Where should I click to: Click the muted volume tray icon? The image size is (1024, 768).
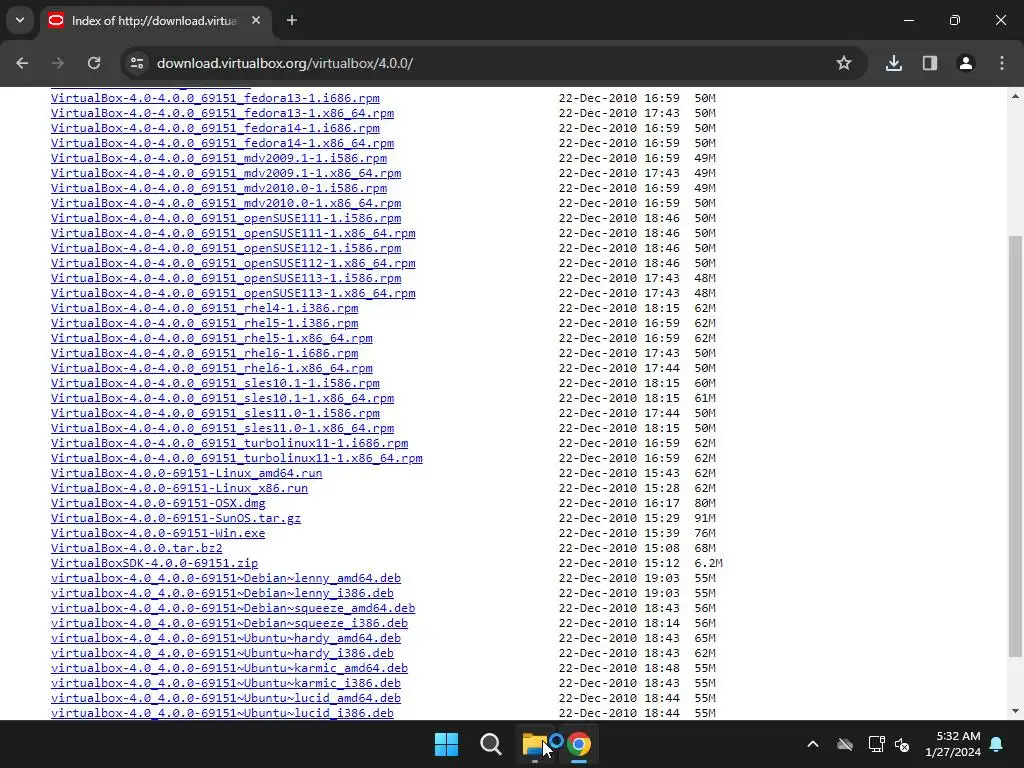click(902, 744)
